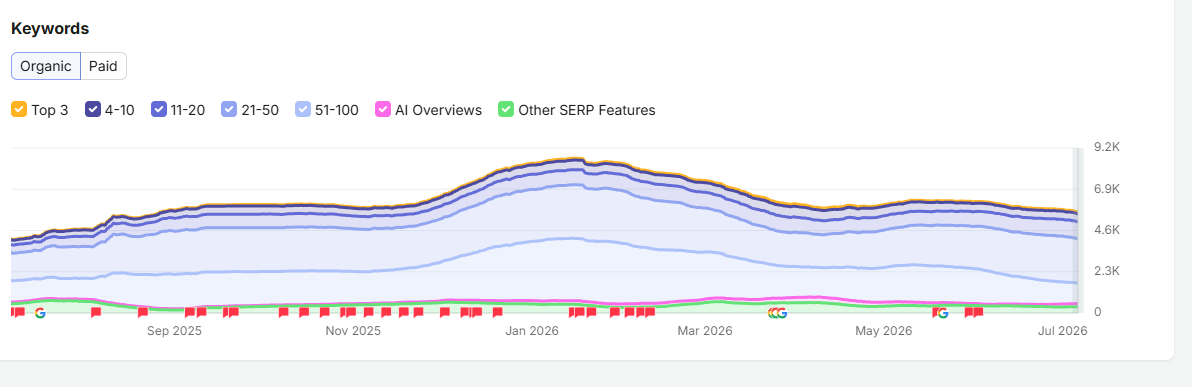Hide the 51-100 positions series
Image resolution: width=1192 pixels, height=387 pixels.
coord(303,109)
